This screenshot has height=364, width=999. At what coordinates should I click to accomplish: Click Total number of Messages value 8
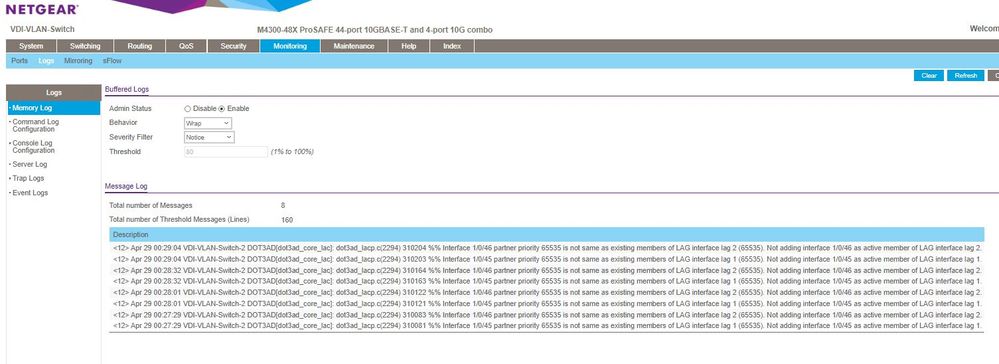(283, 205)
